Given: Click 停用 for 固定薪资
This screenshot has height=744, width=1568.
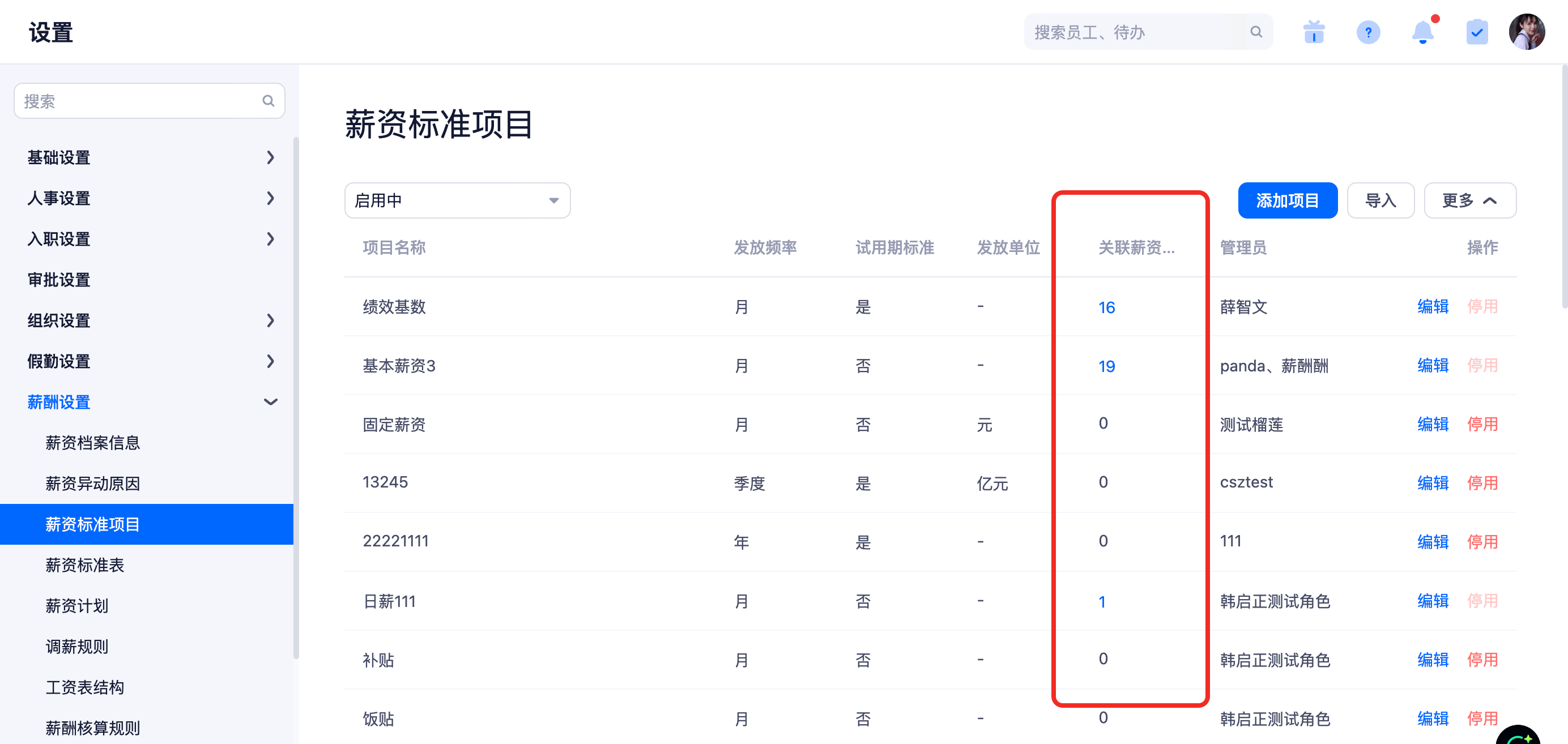Looking at the screenshot, I should point(1482,425).
